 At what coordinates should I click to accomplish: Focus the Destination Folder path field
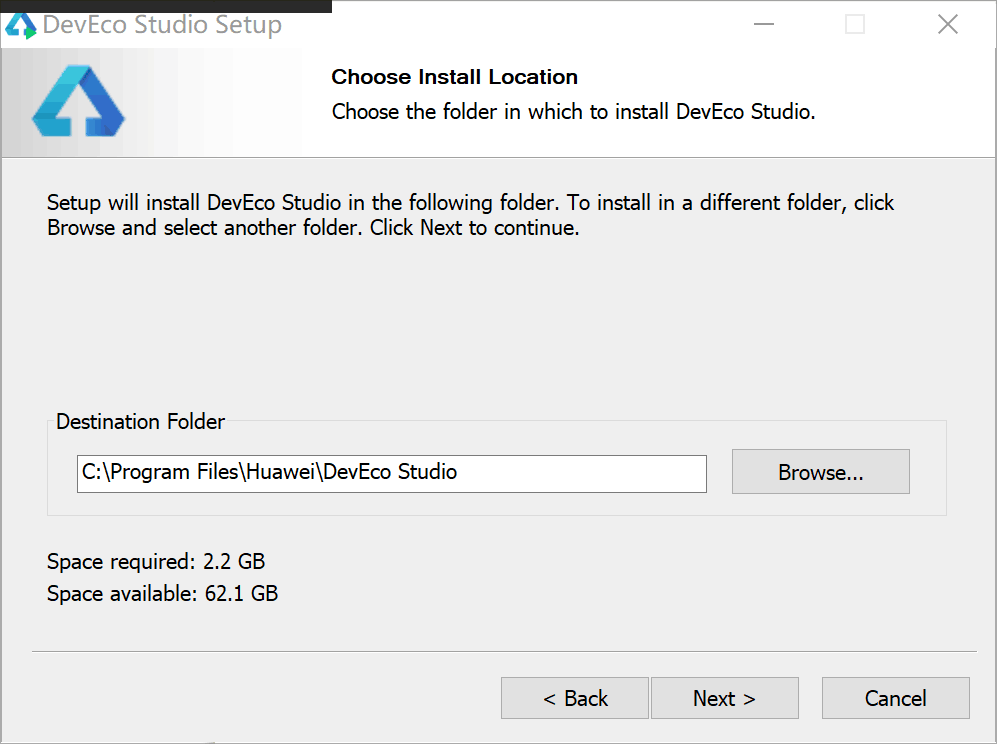pos(392,474)
